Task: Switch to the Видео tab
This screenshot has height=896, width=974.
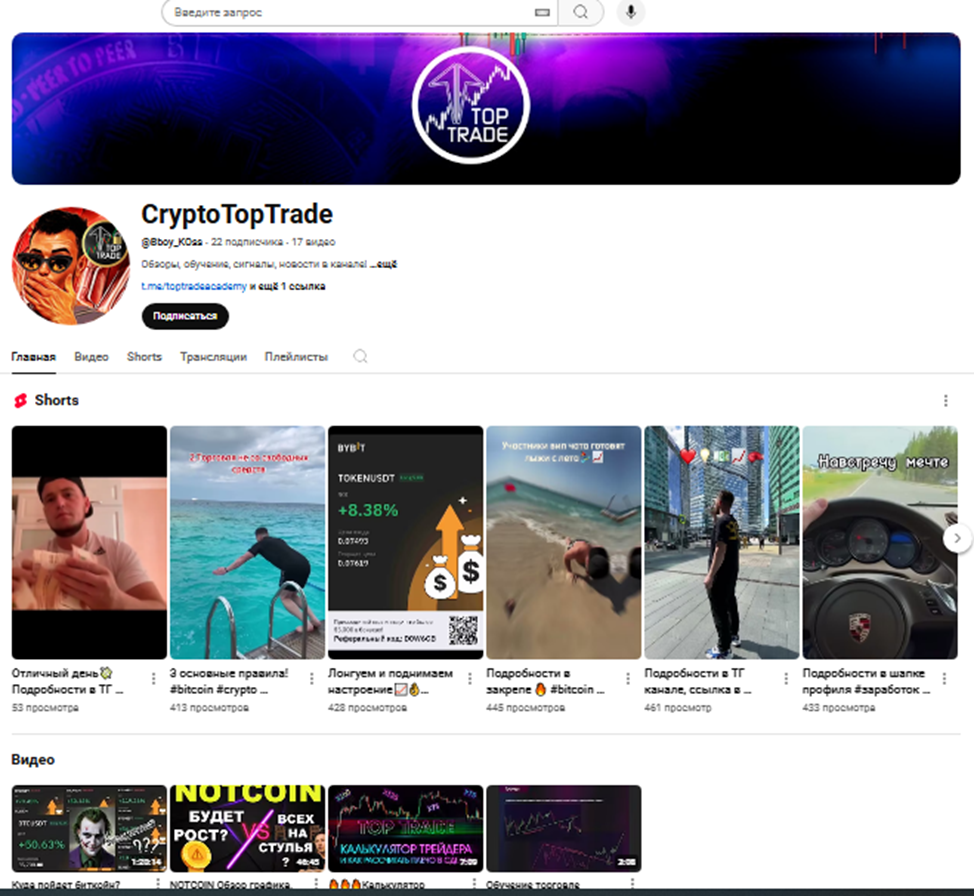Action: 91,357
